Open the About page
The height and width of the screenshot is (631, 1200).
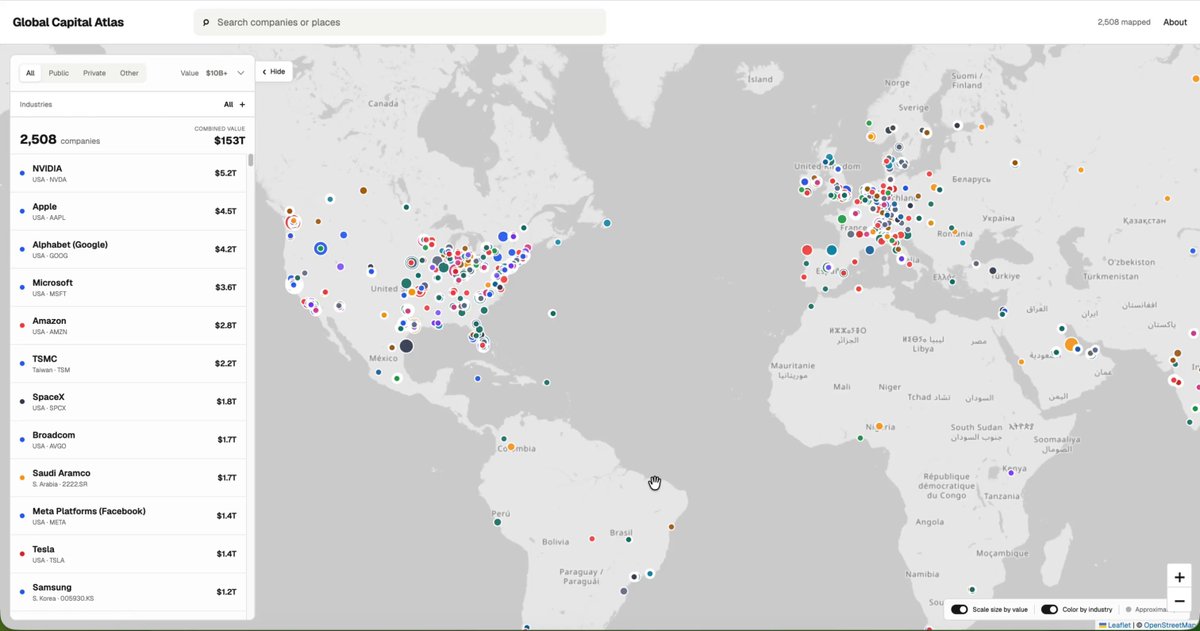pos(1175,22)
